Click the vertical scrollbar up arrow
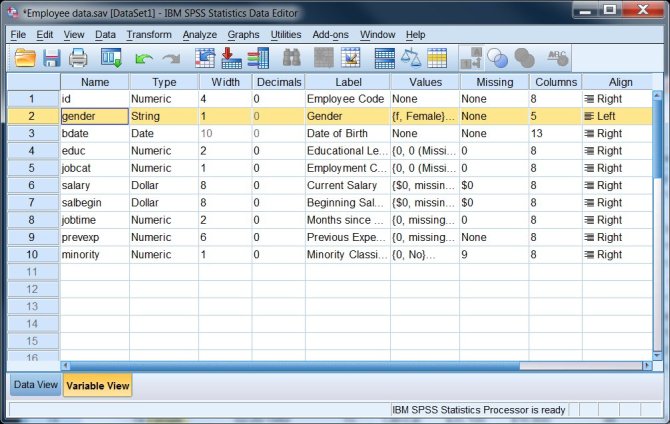This screenshot has height=424, width=670. click(657, 96)
